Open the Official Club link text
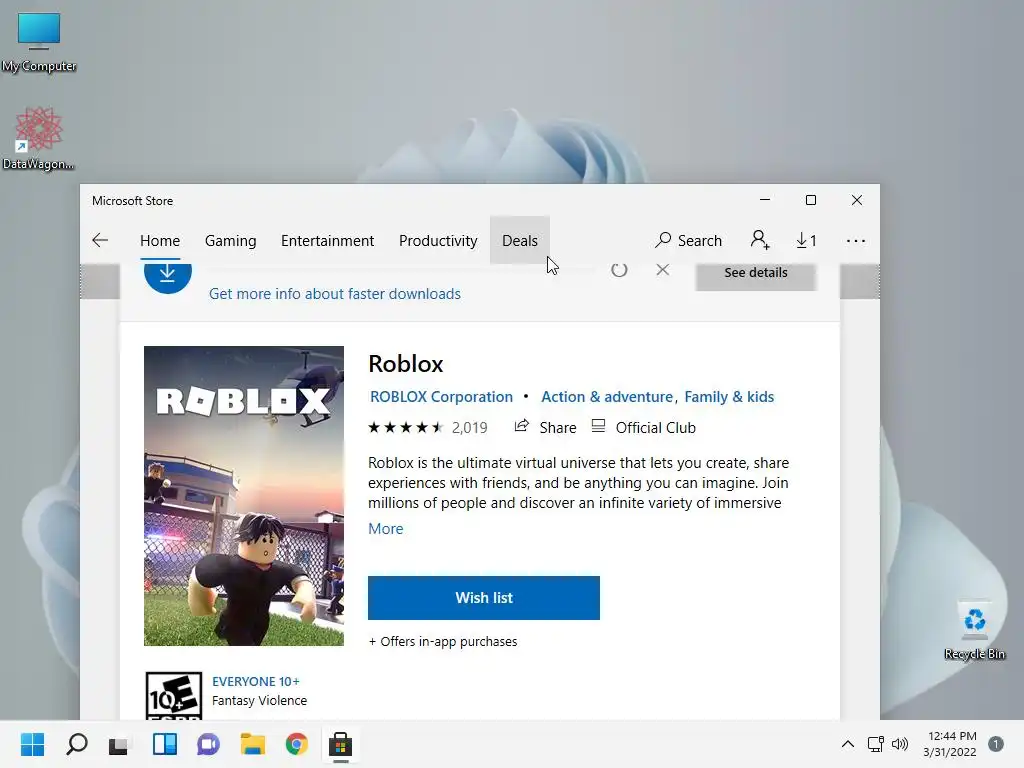1024x768 pixels. [x=656, y=428]
